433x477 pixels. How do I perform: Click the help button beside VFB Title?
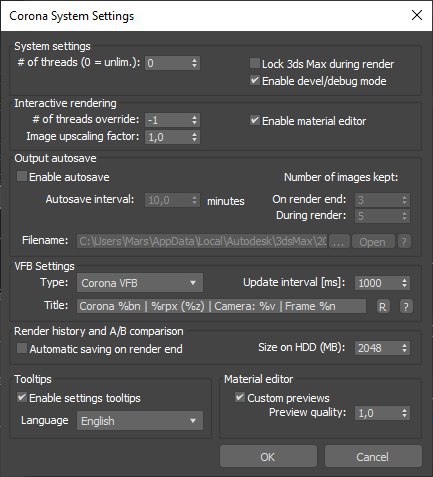point(406,306)
